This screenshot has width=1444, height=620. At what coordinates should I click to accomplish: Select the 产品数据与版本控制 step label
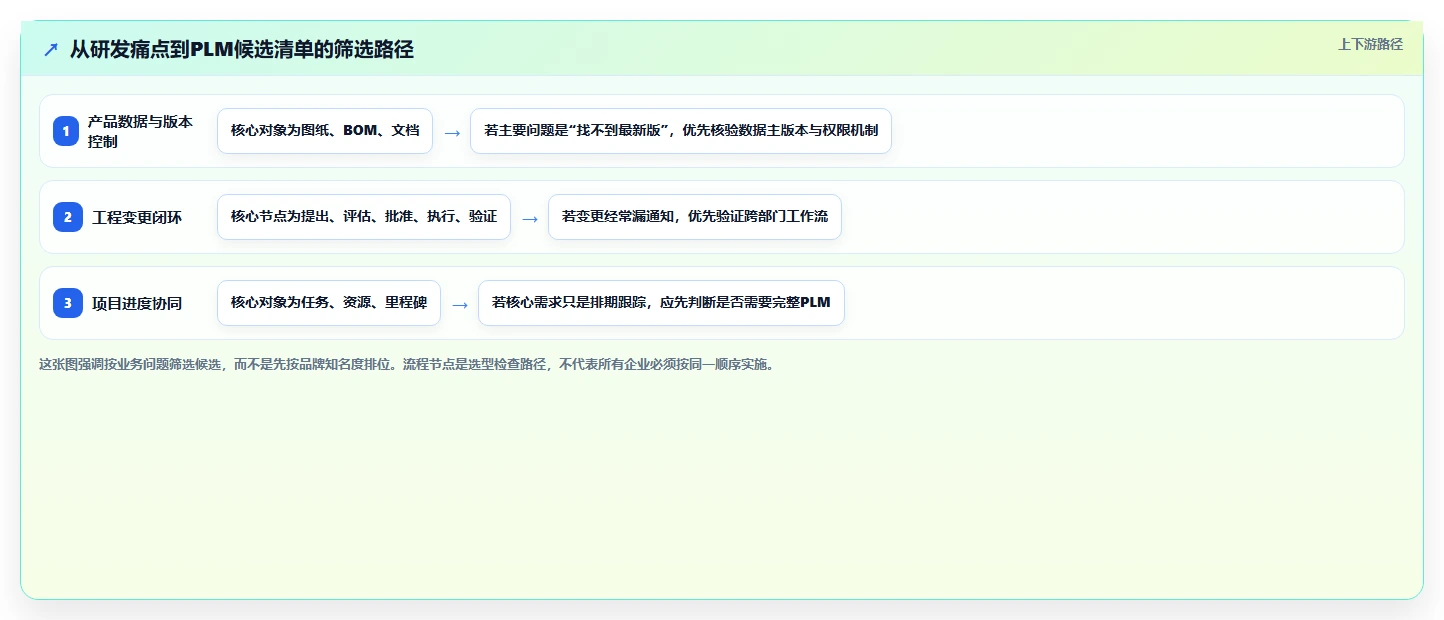[140, 131]
